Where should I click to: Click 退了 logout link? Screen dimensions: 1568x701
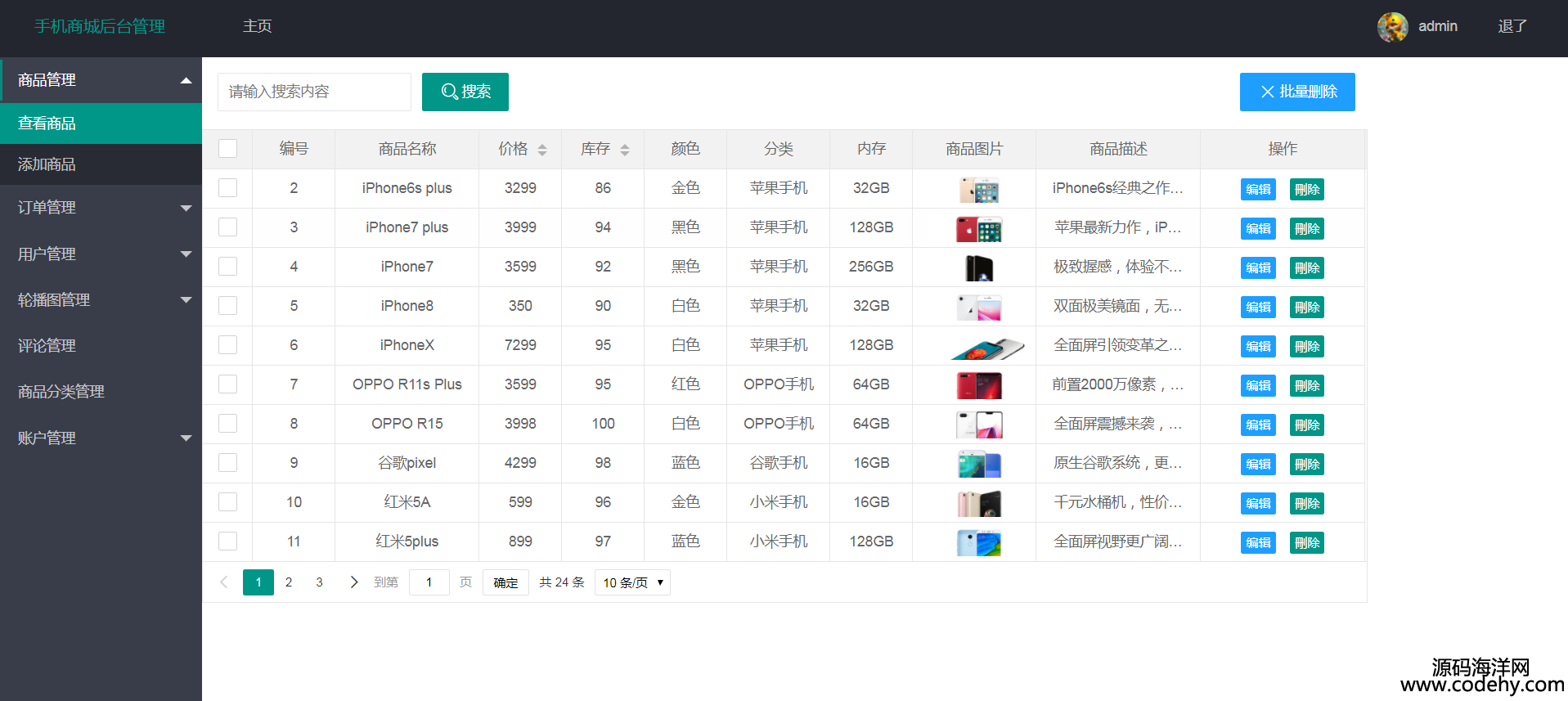coord(1512,26)
